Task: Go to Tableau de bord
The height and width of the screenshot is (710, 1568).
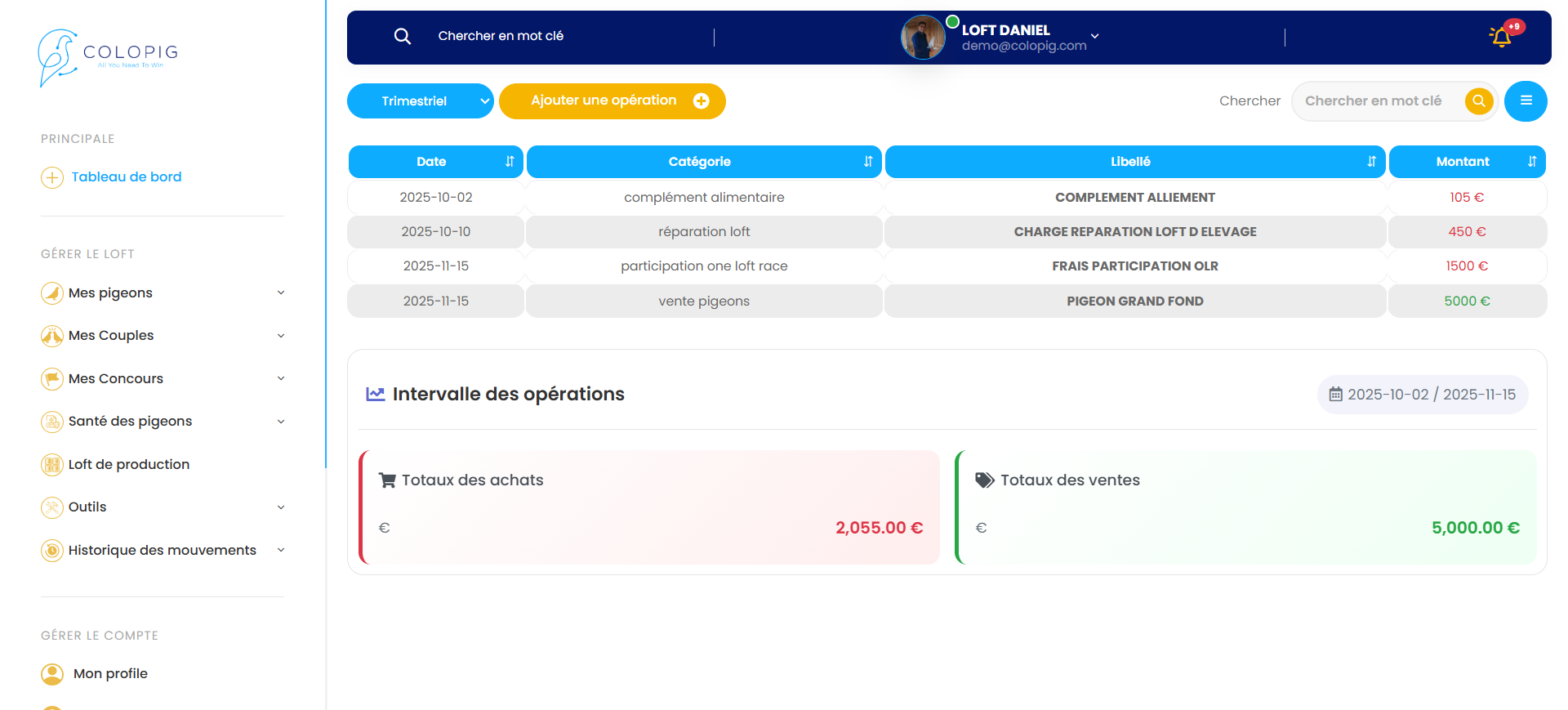Action: click(x=126, y=177)
